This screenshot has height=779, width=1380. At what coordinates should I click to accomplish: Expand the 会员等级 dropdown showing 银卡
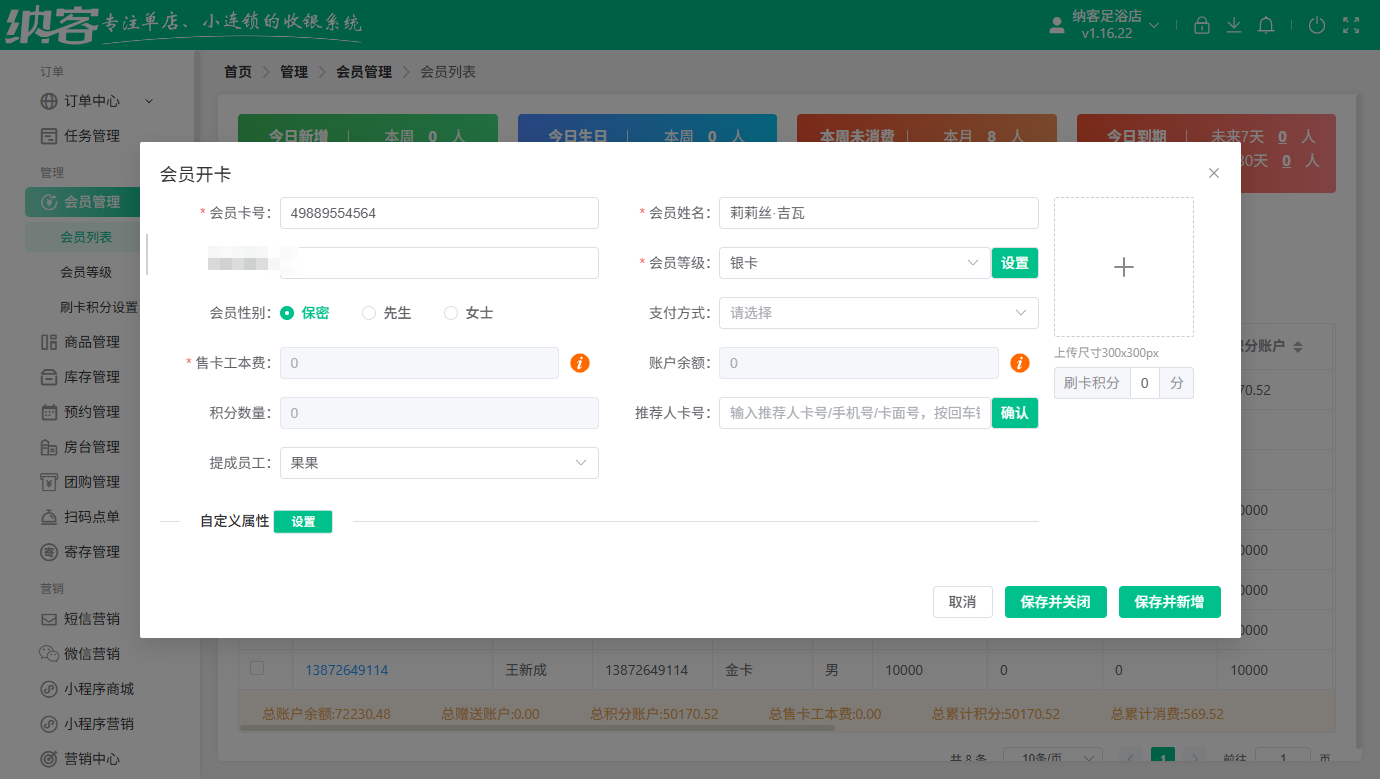click(854, 263)
